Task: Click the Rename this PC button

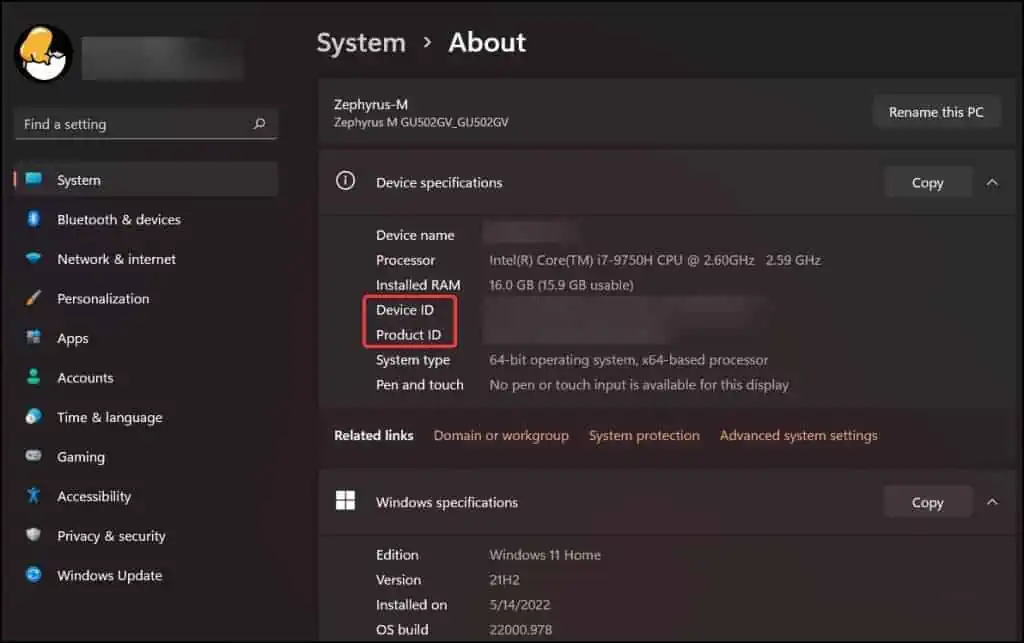Action: tap(936, 111)
